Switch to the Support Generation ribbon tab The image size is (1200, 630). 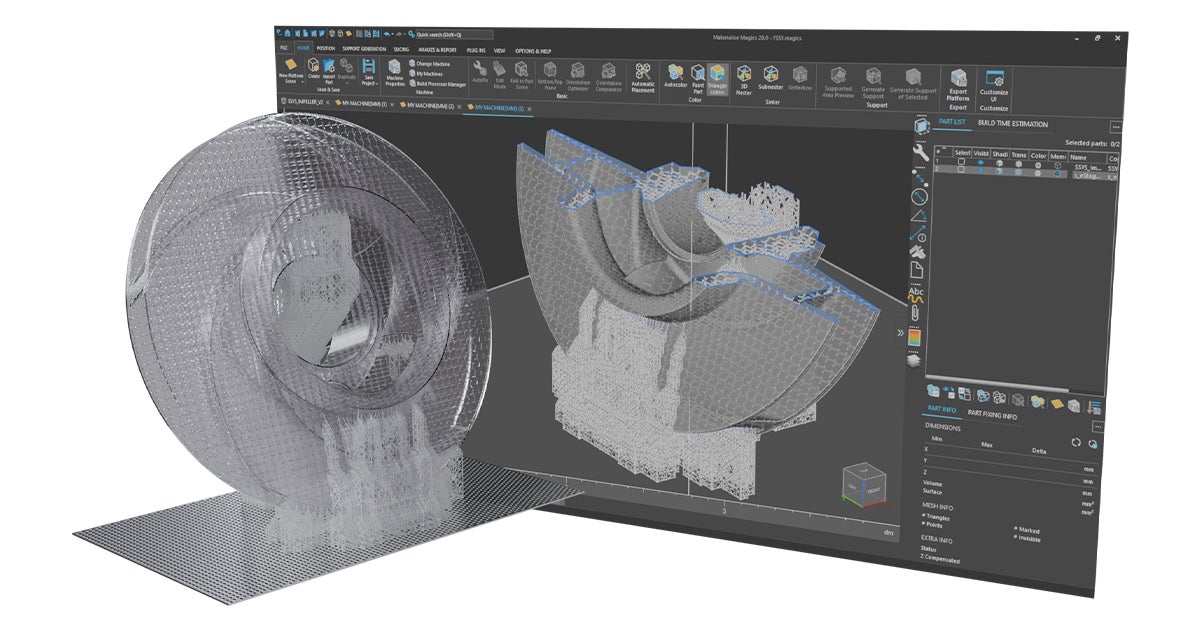(364, 47)
